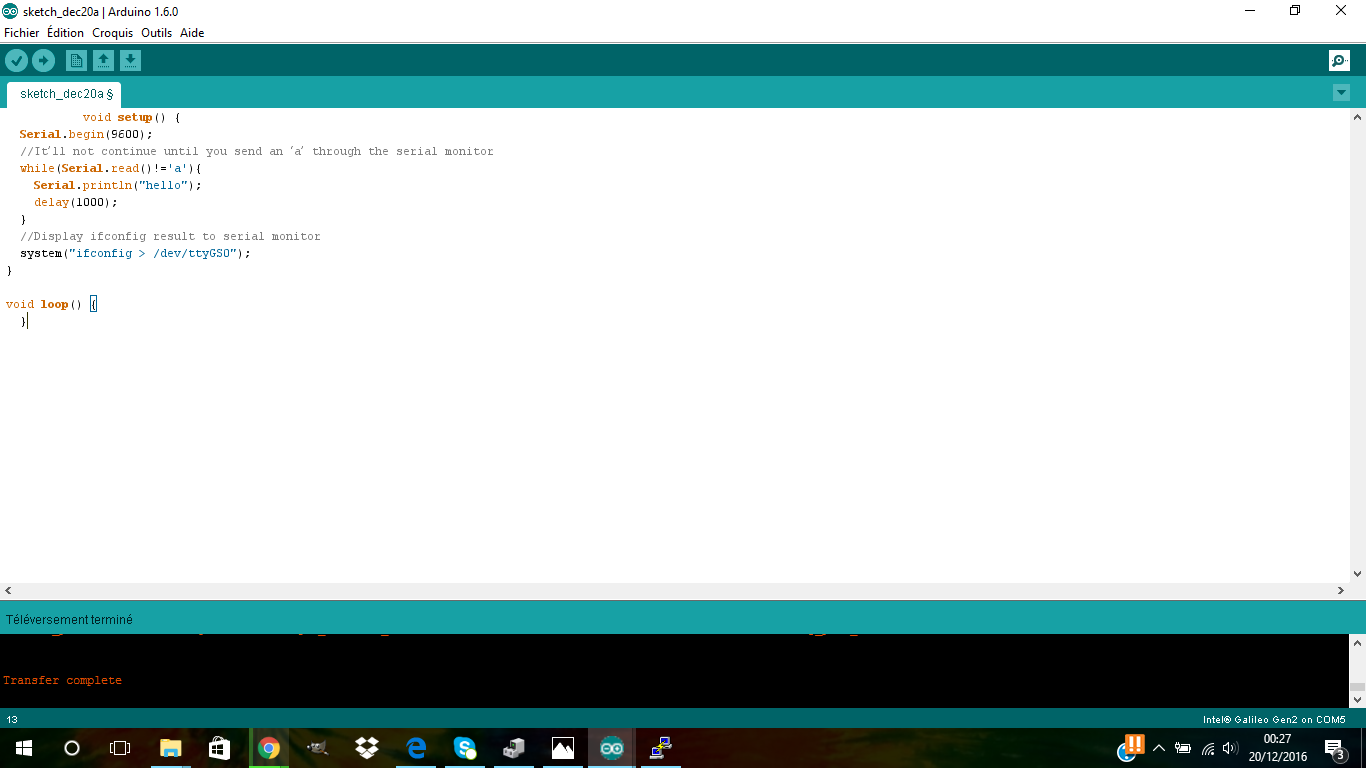The width and height of the screenshot is (1366, 768).
Task: Open the Fichier menu
Action: pos(21,33)
